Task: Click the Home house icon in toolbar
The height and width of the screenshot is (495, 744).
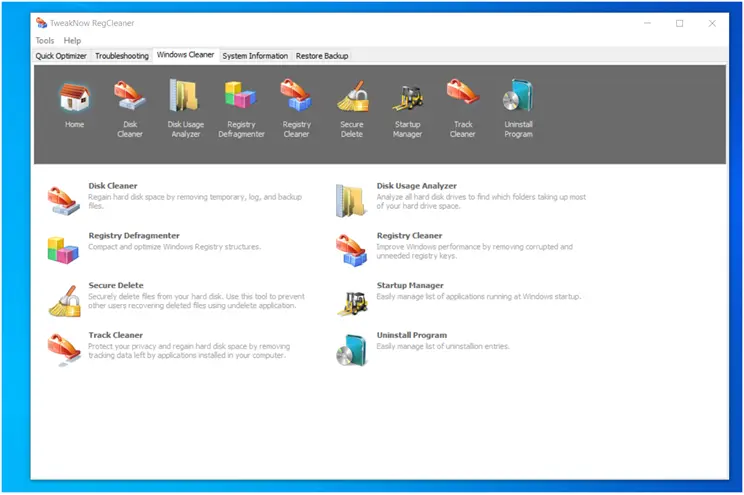Action: (74, 97)
